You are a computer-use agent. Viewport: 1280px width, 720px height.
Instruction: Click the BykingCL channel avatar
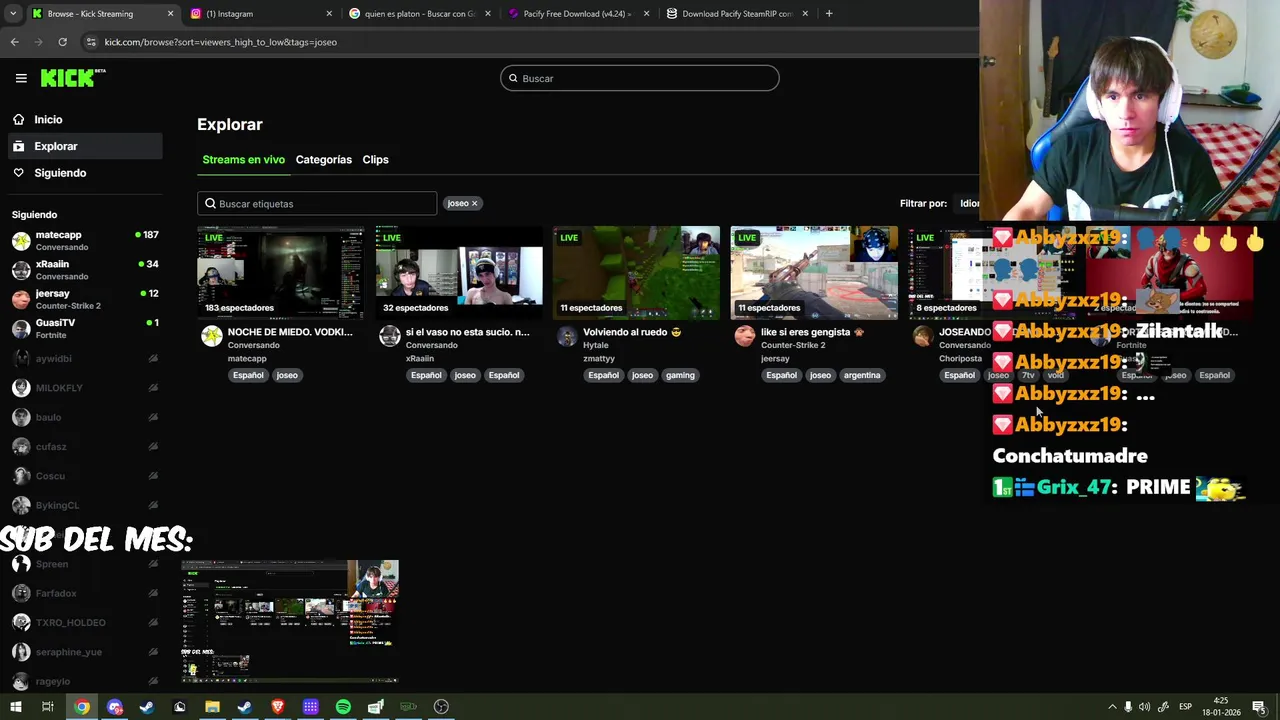[x=21, y=505]
